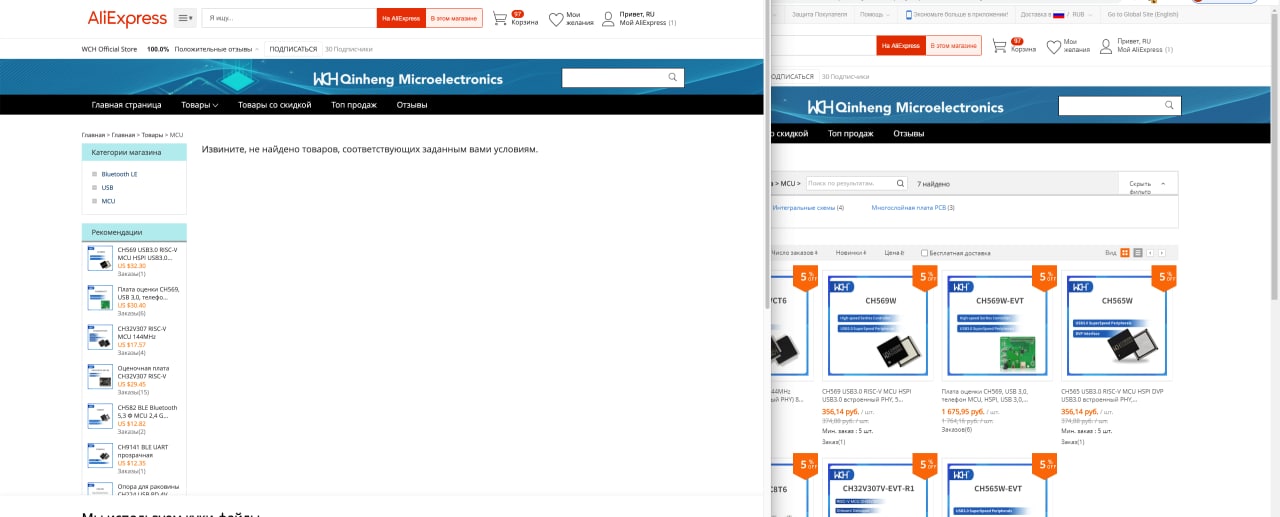
Task: Open account profile icon in left window
Action: tap(608, 19)
